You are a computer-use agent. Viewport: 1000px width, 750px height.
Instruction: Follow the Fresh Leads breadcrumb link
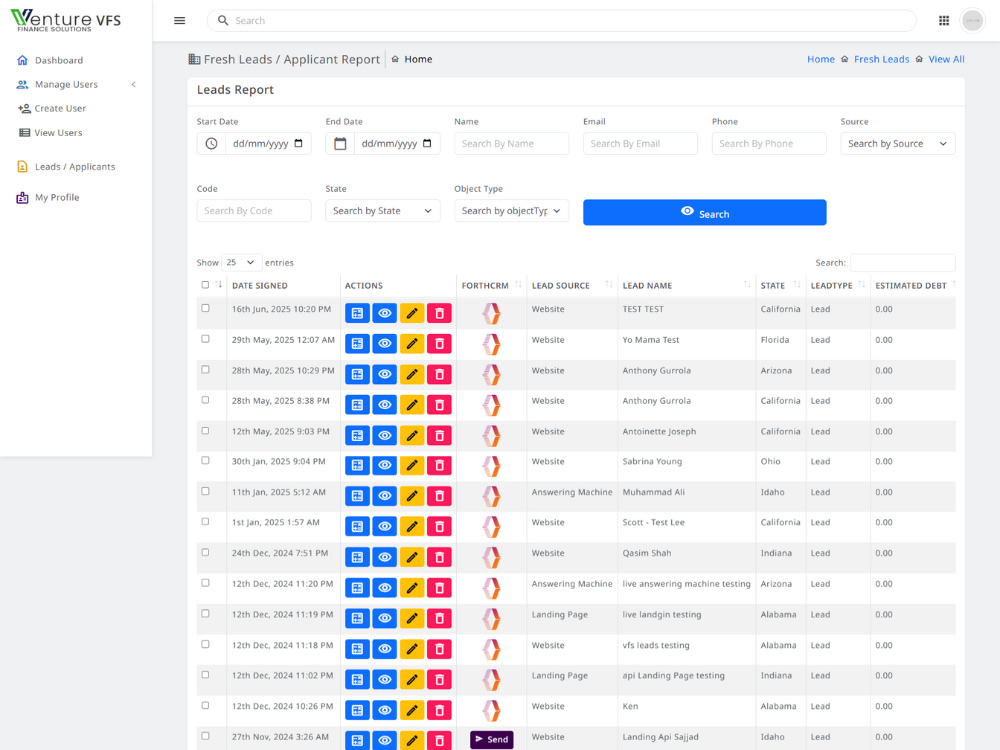pyautogui.click(x=881, y=59)
